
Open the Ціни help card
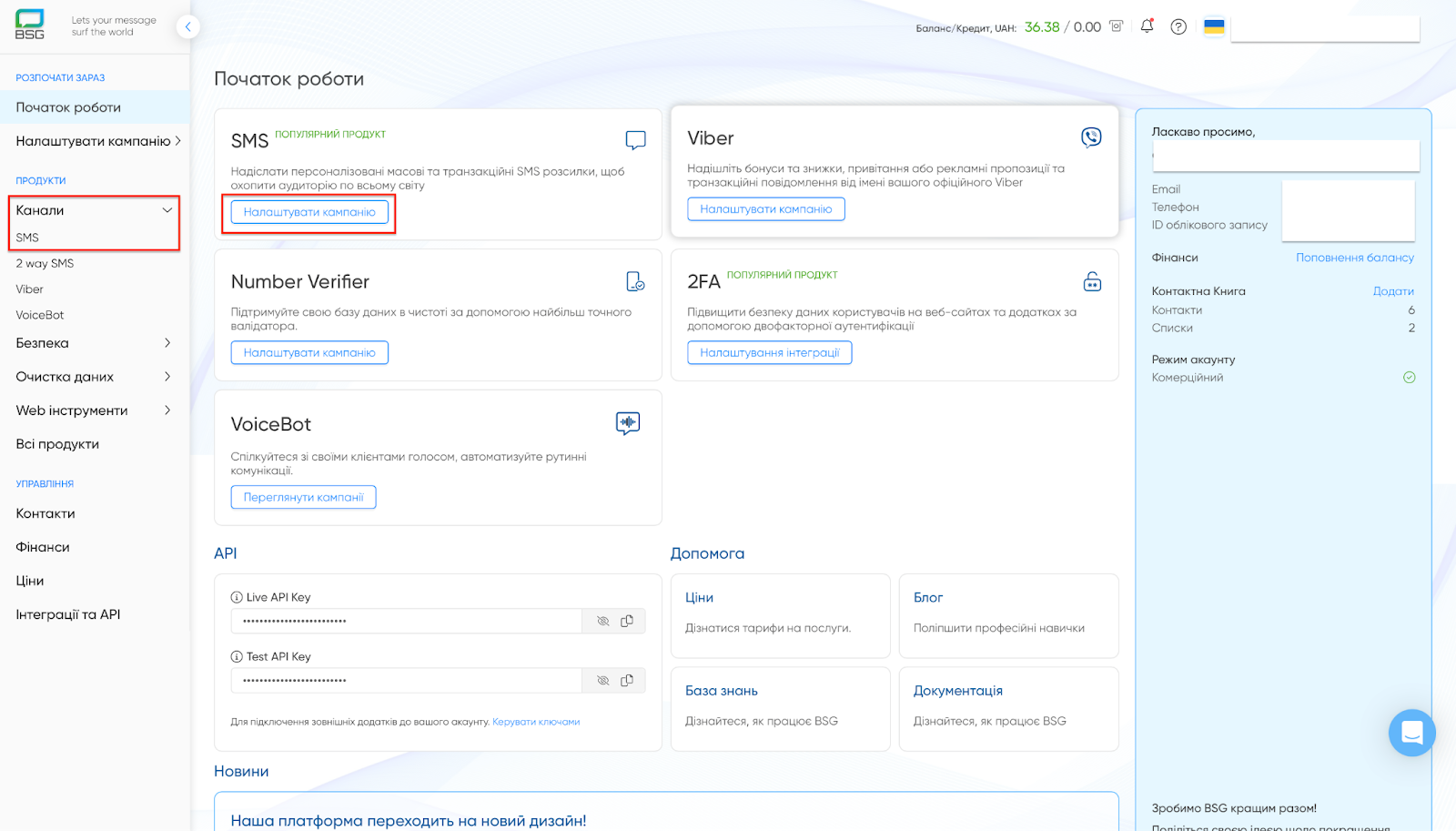tap(780, 615)
